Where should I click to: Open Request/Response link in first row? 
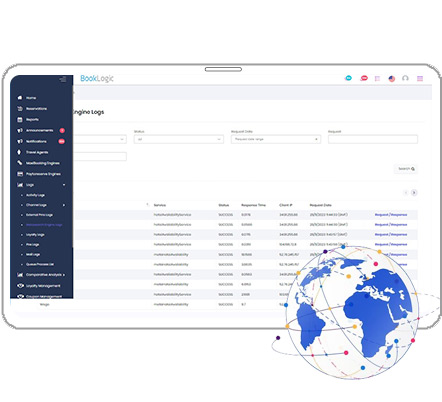click(391, 215)
